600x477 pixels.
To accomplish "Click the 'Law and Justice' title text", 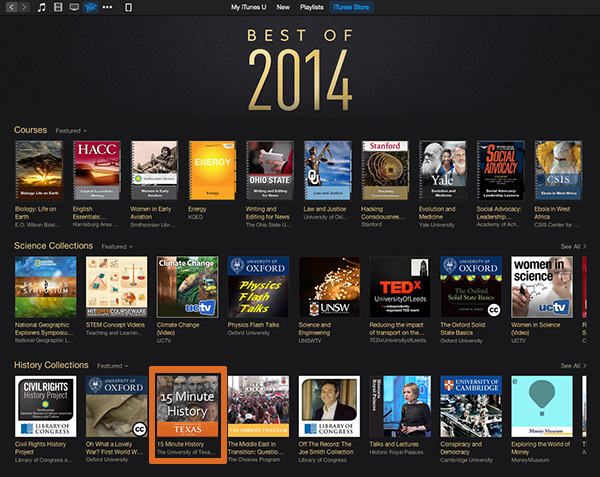I will pos(325,209).
